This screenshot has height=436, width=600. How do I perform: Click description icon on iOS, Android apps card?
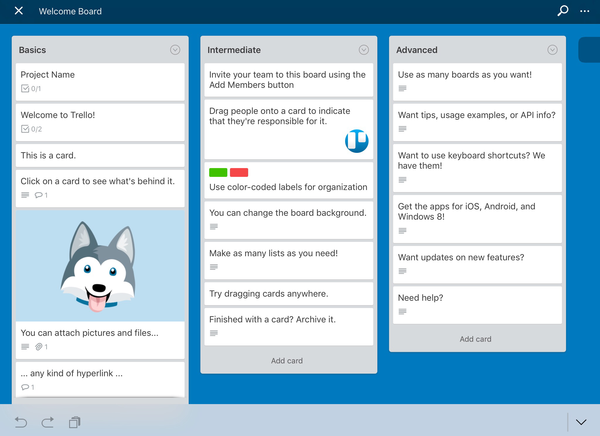(403, 231)
